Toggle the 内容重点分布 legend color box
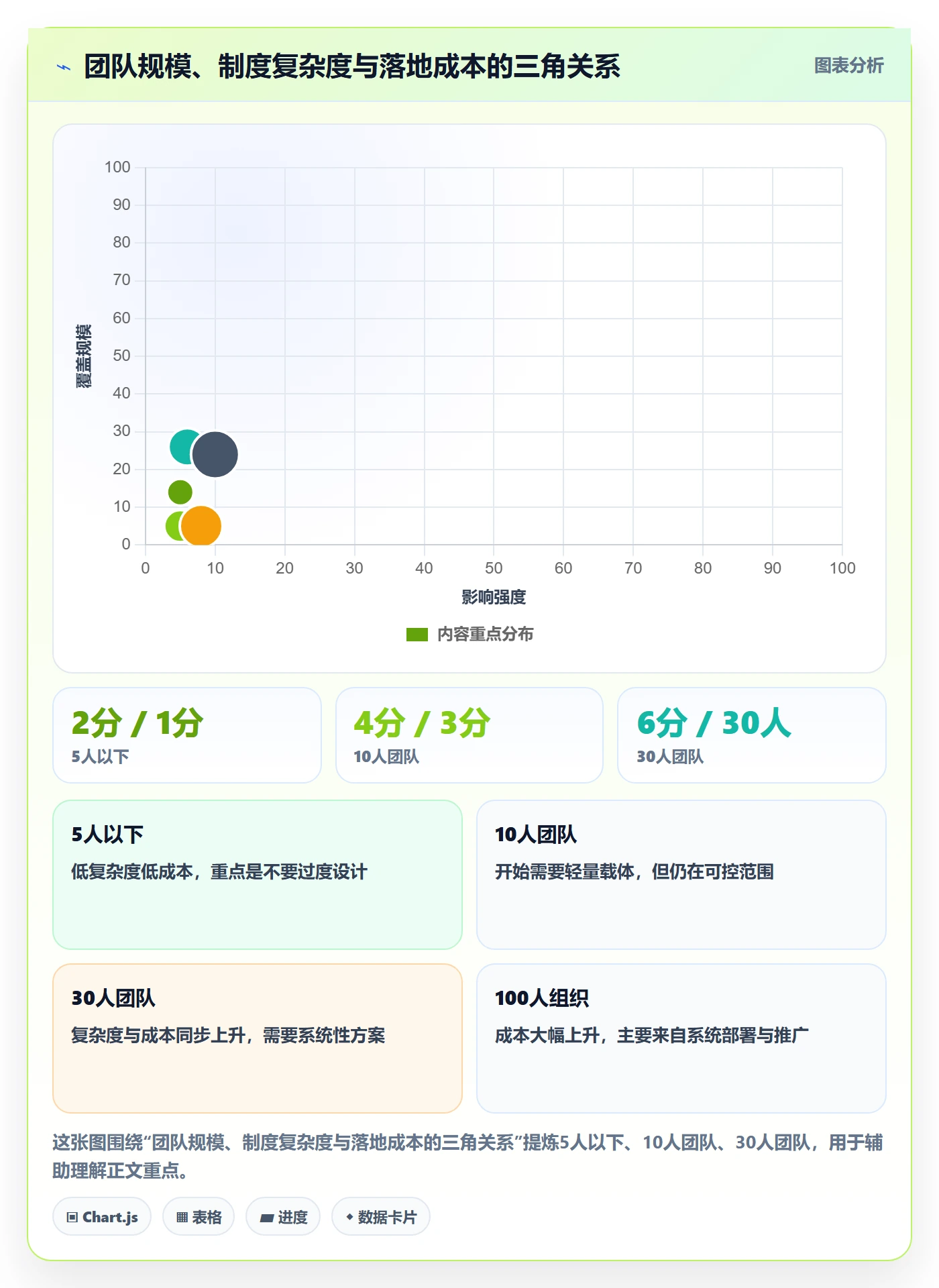 (x=417, y=635)
